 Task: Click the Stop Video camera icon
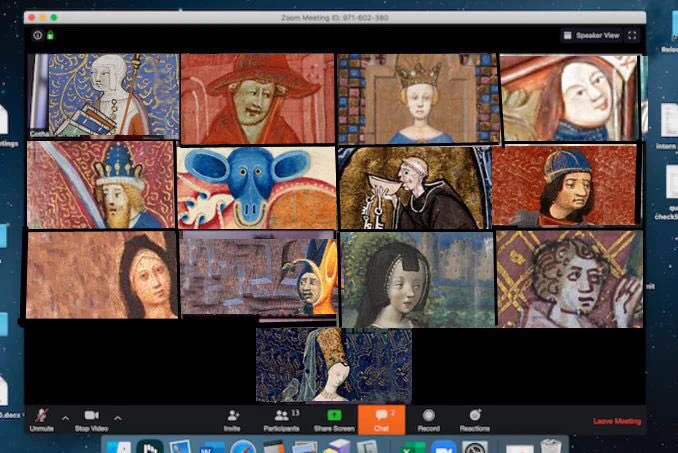click(91, 415)
